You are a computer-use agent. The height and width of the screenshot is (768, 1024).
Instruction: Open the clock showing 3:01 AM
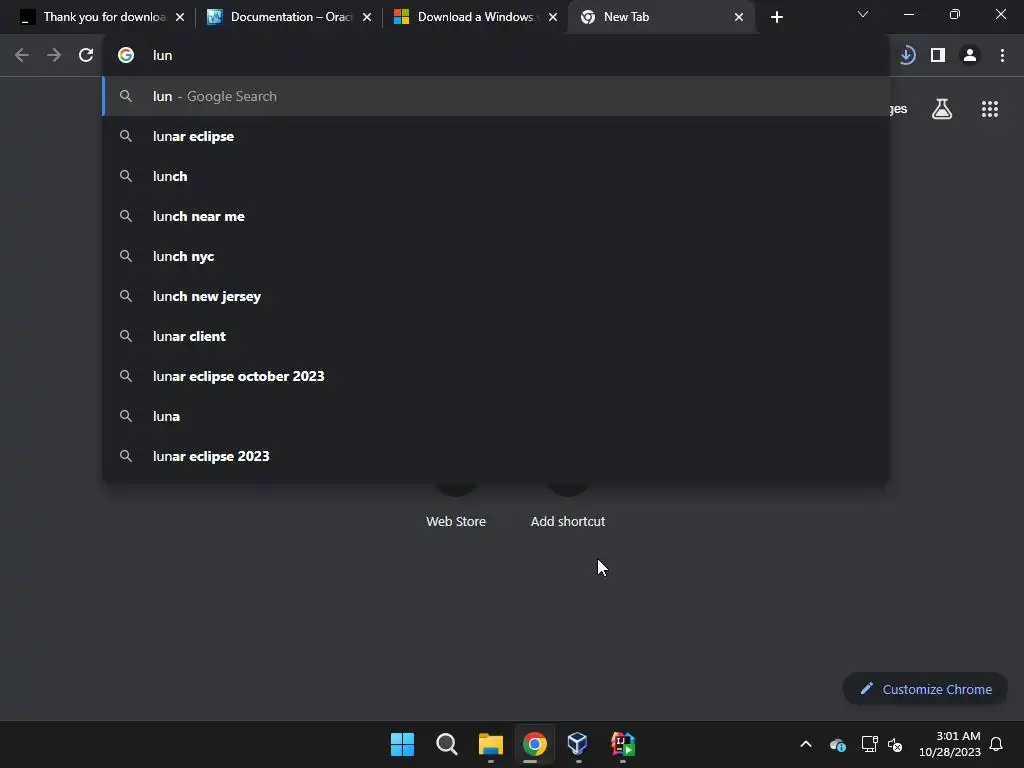[950, 744]
